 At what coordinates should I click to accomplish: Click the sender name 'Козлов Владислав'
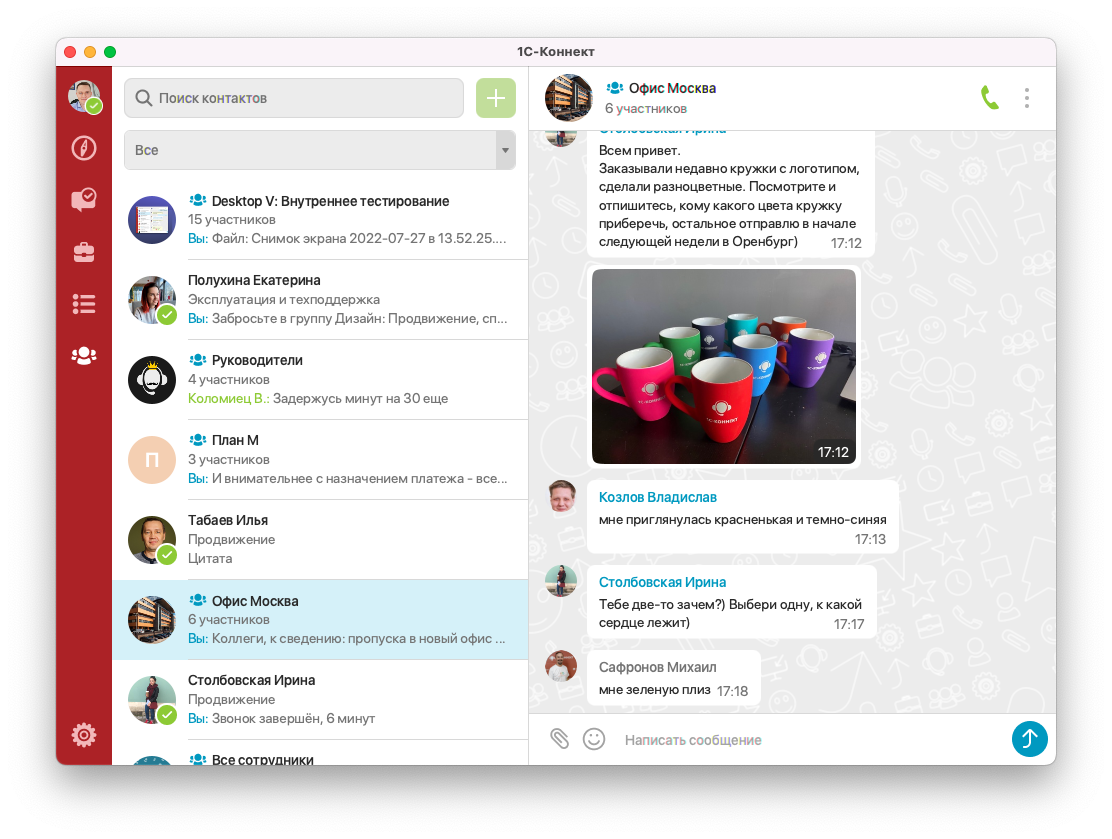657,497
